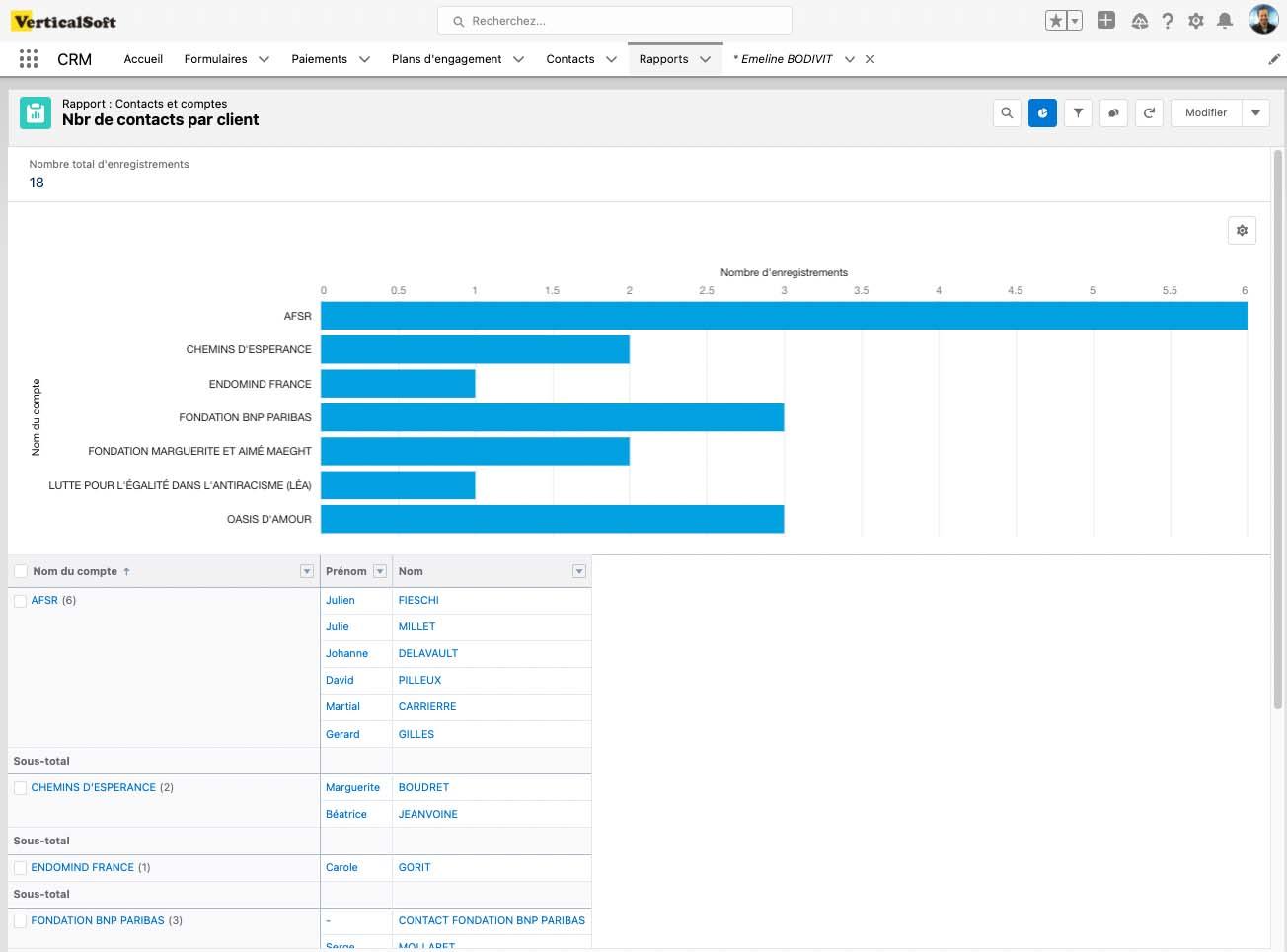The height and width of the screenshot is (952, 1287).
Task: Open the ENDOMIND FRANCE account link
Action: click(x=83, y=867)
